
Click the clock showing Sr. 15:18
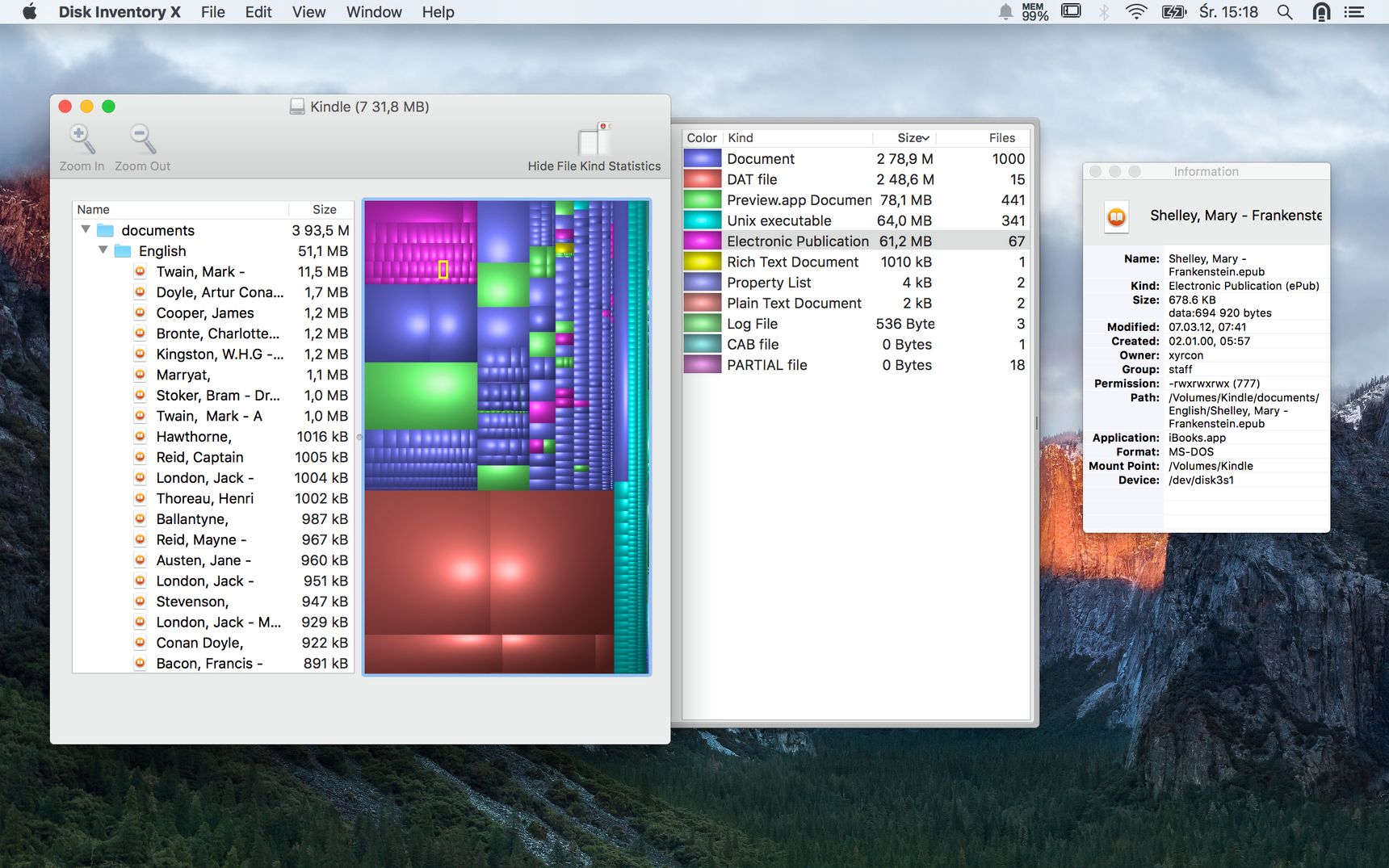tap(1228, 11)
